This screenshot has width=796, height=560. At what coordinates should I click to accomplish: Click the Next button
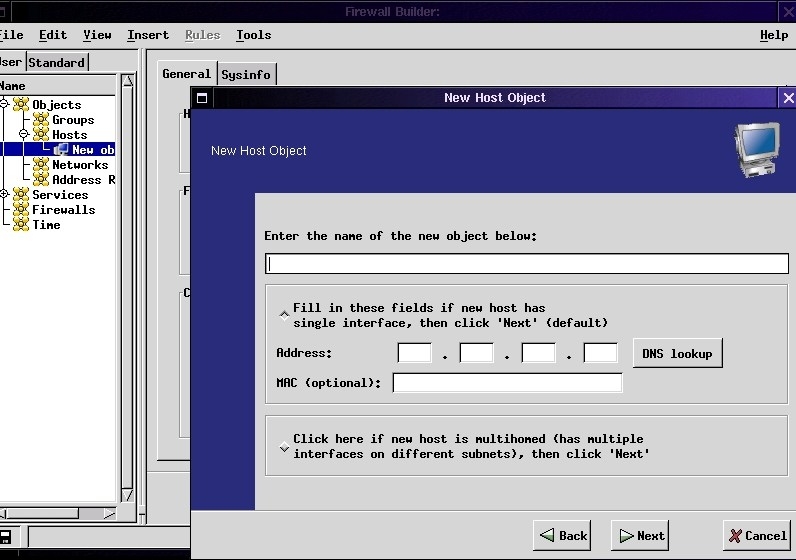(640, 535)
